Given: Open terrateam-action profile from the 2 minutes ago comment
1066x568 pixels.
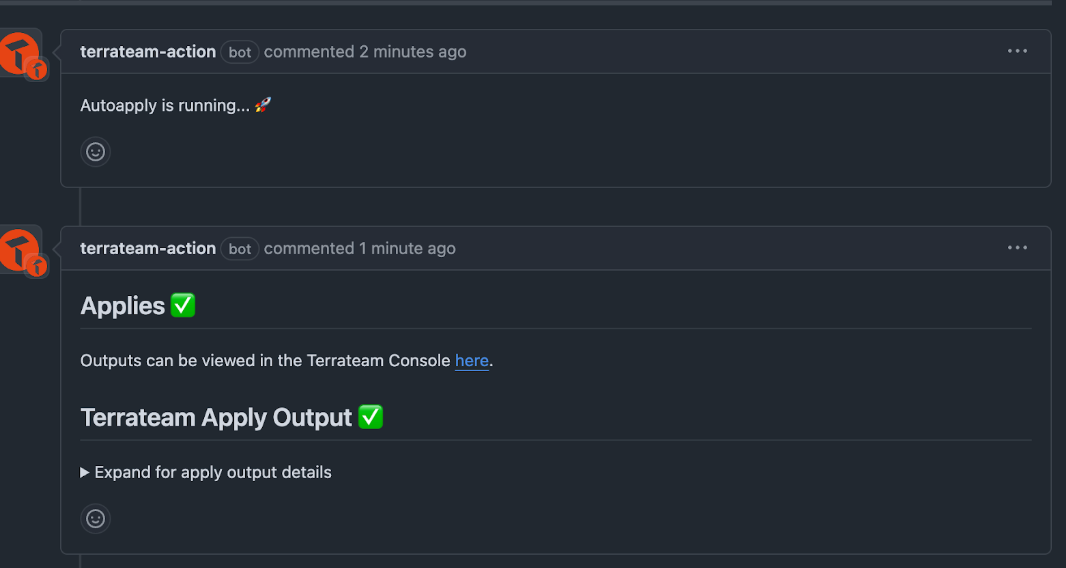Looking at the screenshot, I should click(x=148, y=52).
